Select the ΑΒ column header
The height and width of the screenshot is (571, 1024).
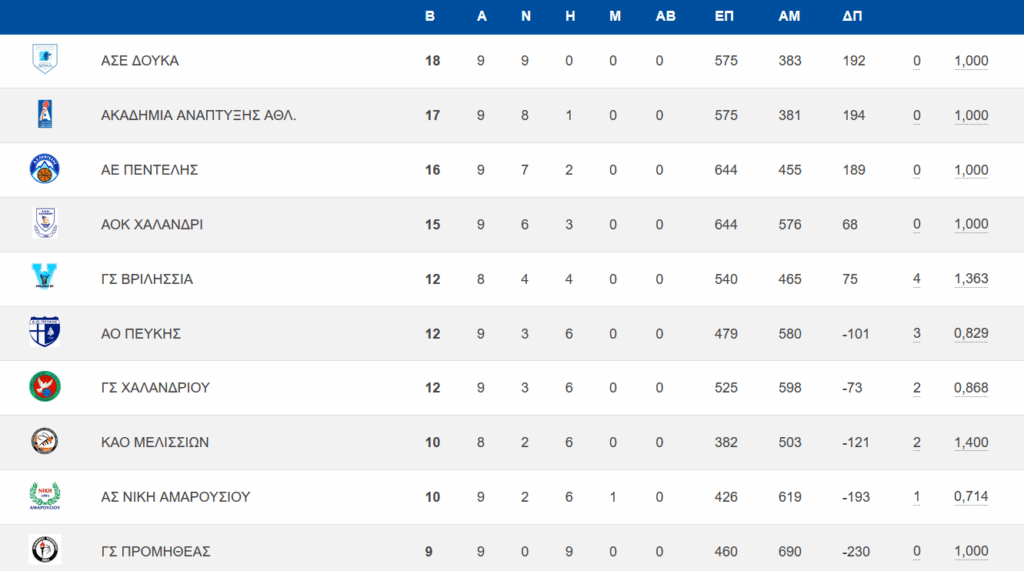pyautogui.click(x=665, y=16)
